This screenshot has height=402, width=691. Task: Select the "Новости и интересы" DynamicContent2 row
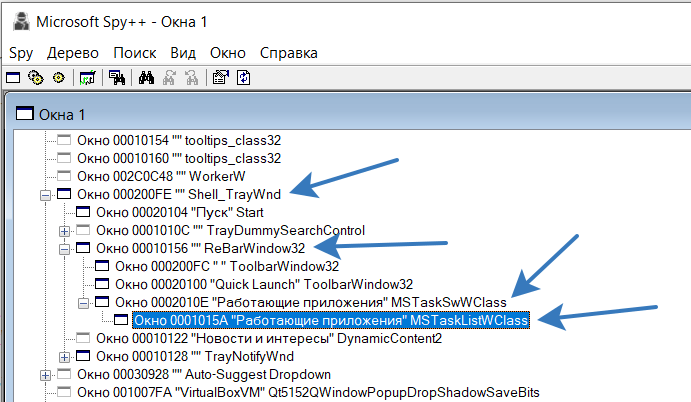tap(269, 338)
